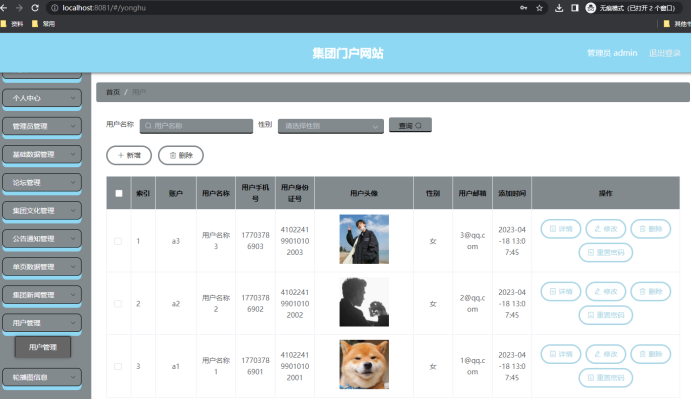Edit user a2 with 修改
The height and width of the screenshot is (400, 692).
pyautogui.click(x=606, y=291)
